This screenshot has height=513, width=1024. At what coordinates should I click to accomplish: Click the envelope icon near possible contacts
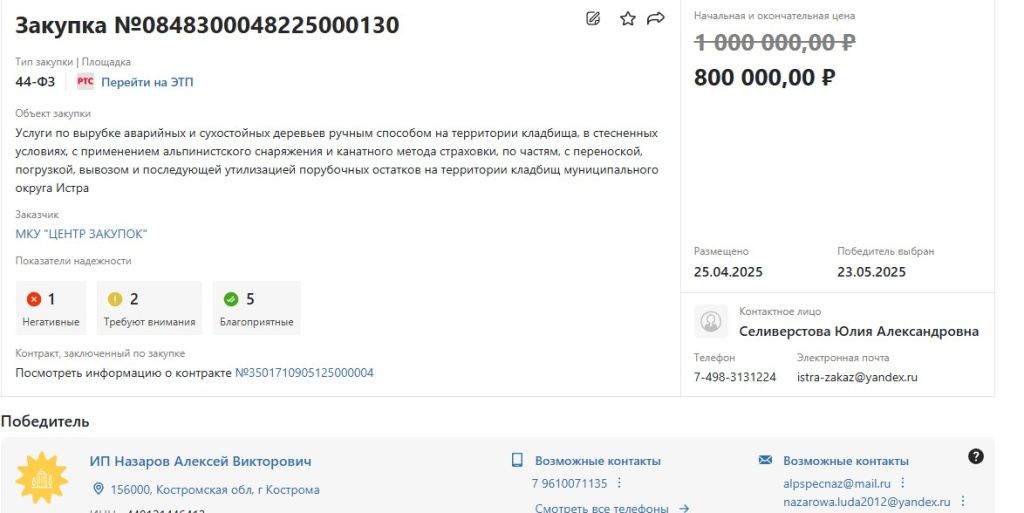[765, 460]
